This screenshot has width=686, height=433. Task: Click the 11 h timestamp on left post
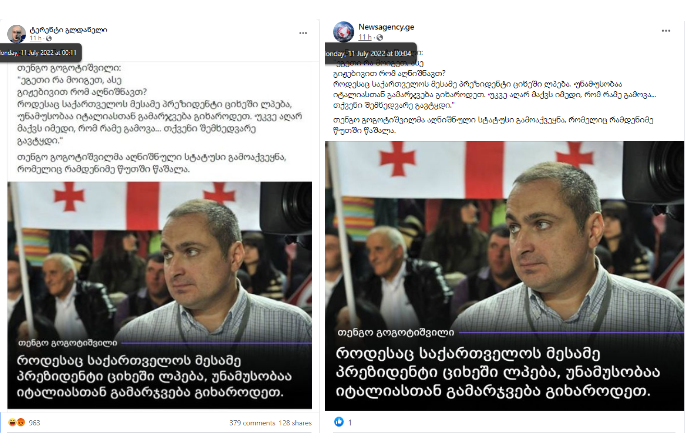coord(35,38)
